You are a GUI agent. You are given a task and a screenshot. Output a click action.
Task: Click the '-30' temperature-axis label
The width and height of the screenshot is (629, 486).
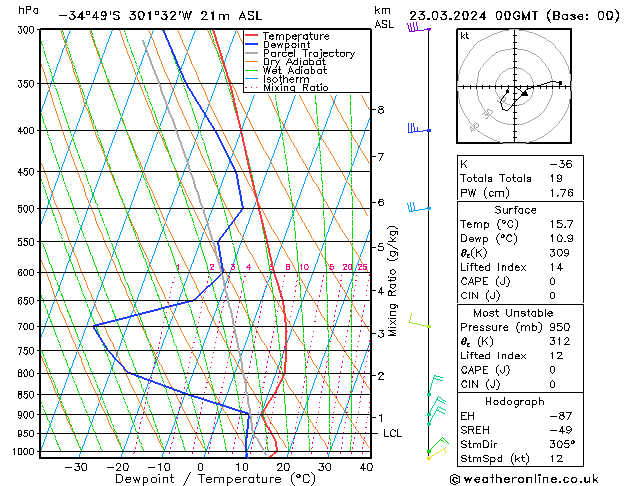pyautogui.click(x=76, y=467)
